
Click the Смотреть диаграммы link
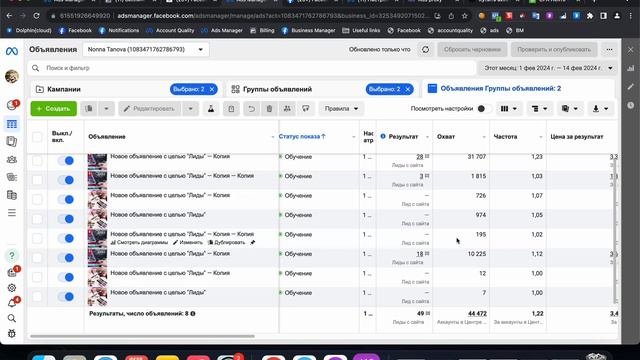pyautogui.click(x=139, y=242)
